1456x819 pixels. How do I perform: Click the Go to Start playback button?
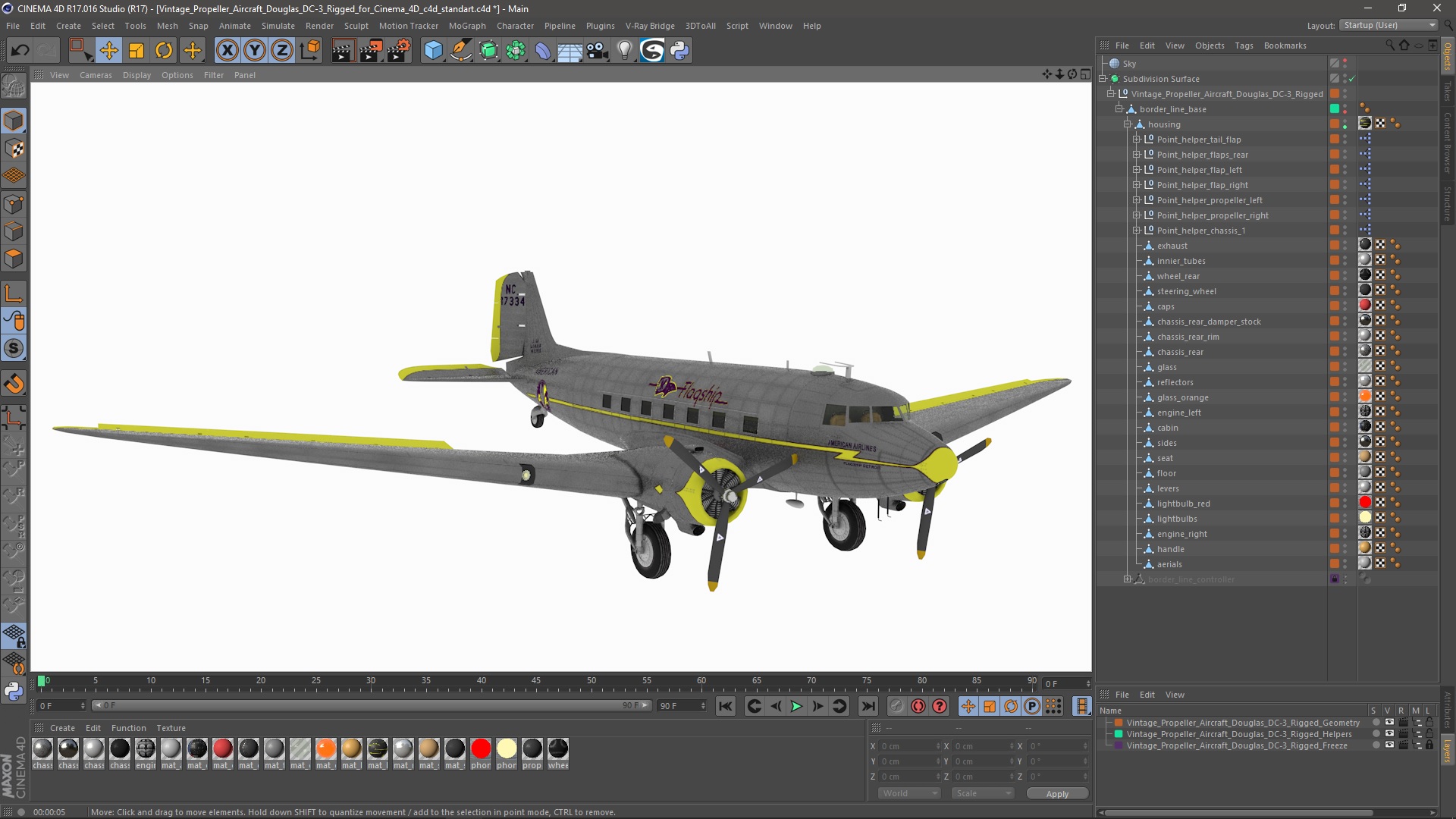(x=725, y=706)
